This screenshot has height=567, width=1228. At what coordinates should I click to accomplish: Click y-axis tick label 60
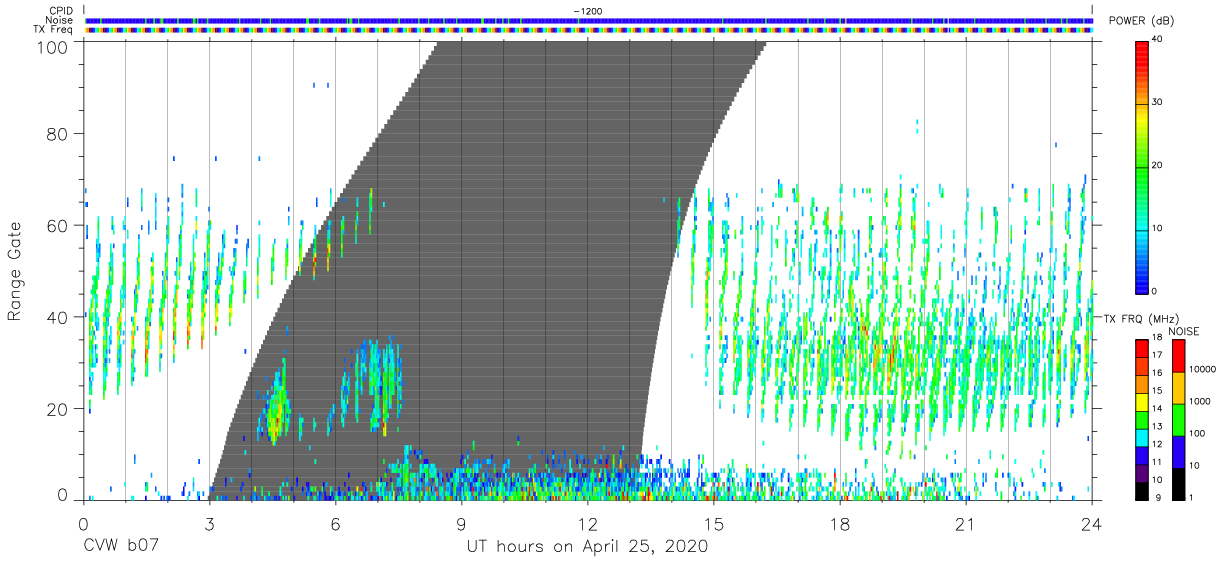(x=57, y=226)
